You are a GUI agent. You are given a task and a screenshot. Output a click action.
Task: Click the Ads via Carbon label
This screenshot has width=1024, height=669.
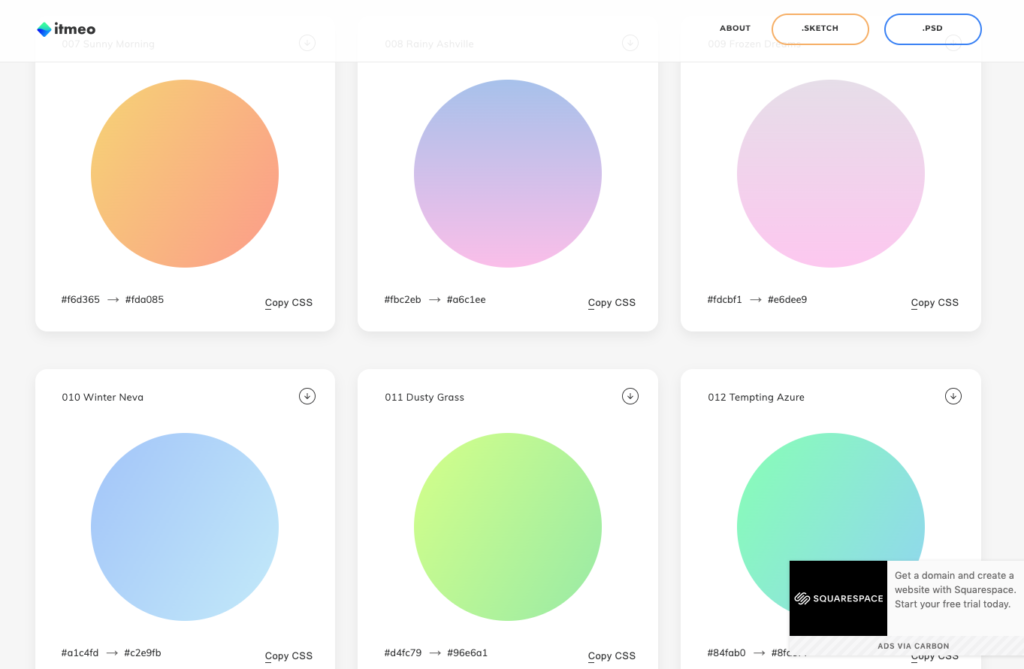click(913, 646)
